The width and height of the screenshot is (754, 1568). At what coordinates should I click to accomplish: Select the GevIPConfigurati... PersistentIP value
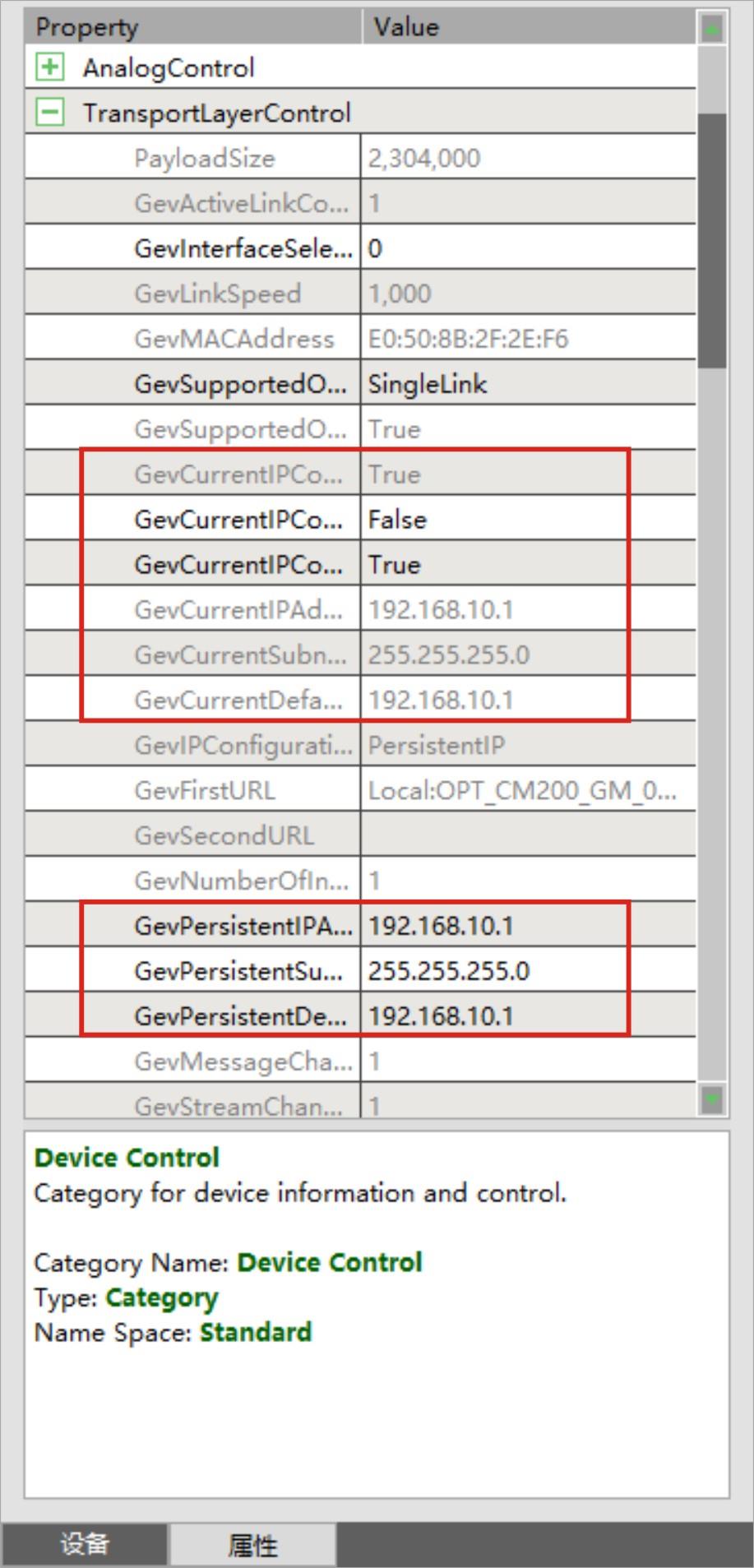(x=526, y=745)
